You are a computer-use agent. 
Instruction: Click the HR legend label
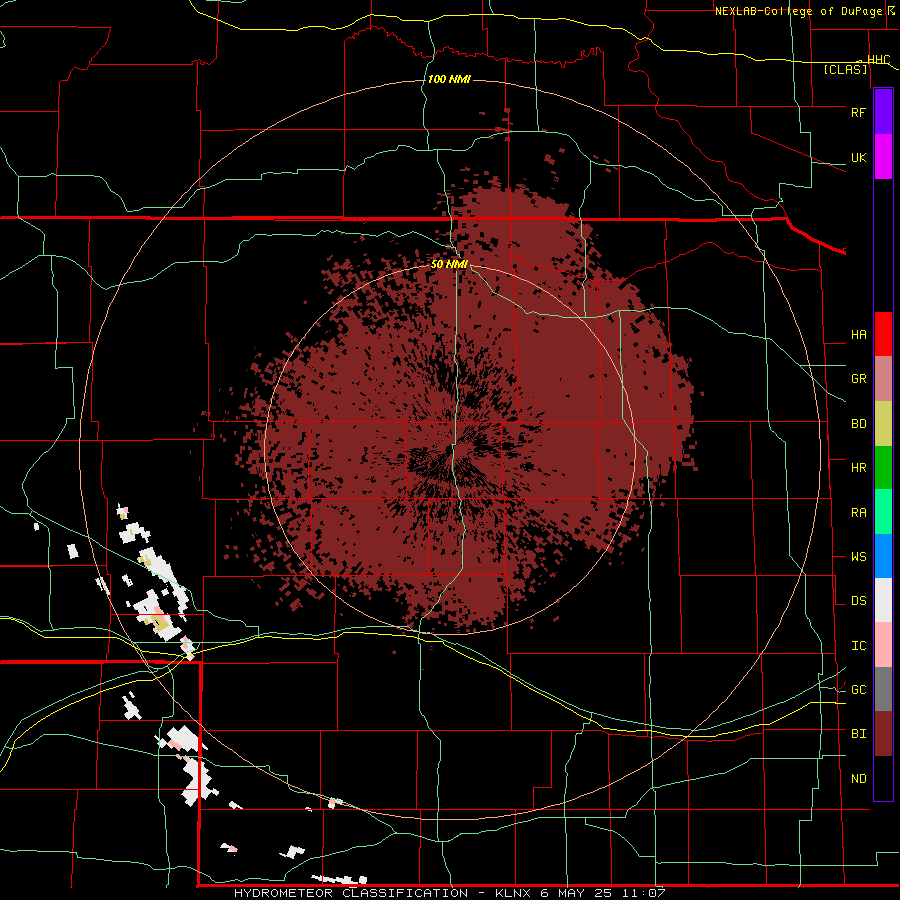858,468
